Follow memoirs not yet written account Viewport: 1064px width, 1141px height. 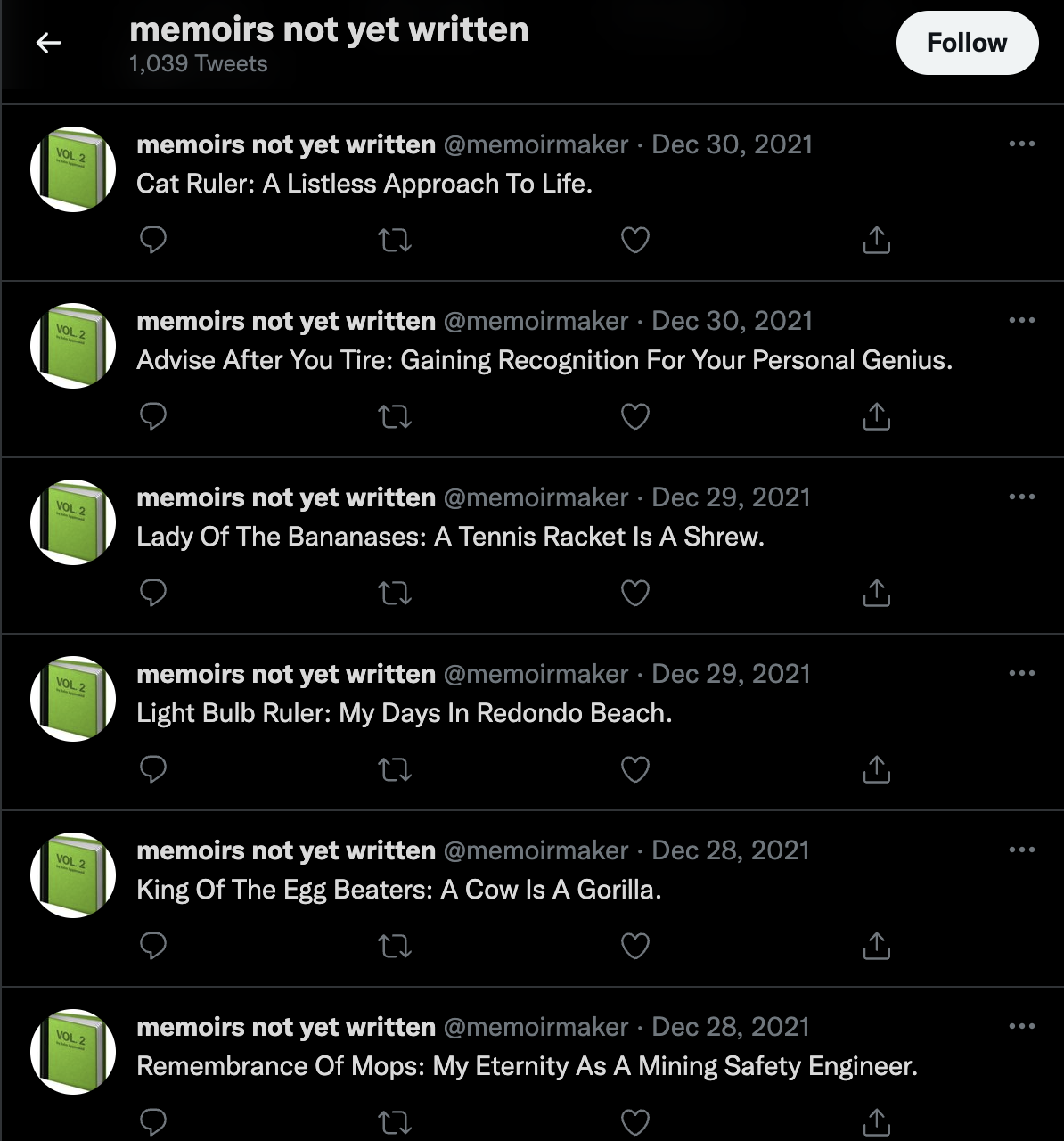pyautogui.click(x=967, y=43)
